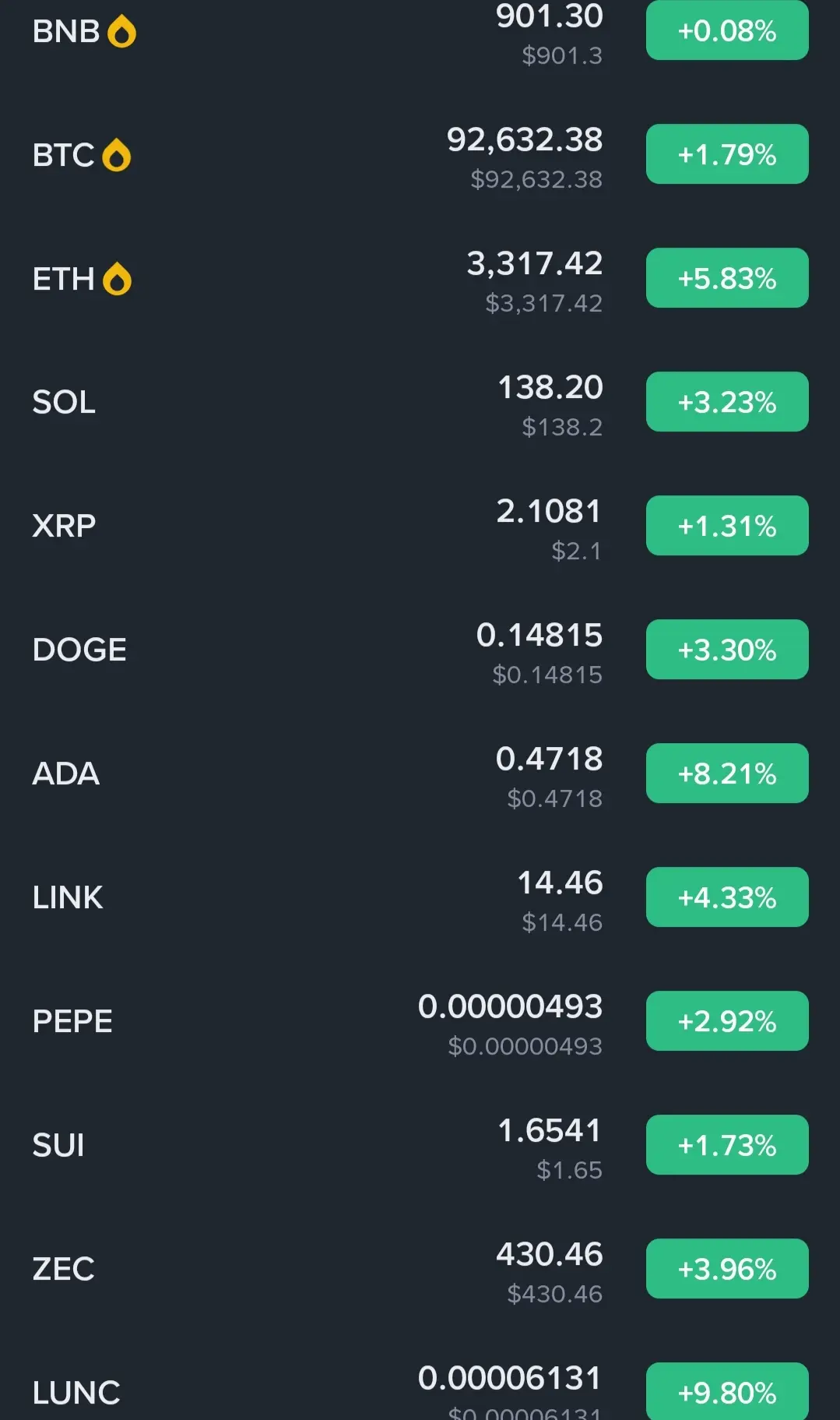Toggle BNB +0.08% change badge
Viewport: 840px width, 1420px height.
point(727,30)
